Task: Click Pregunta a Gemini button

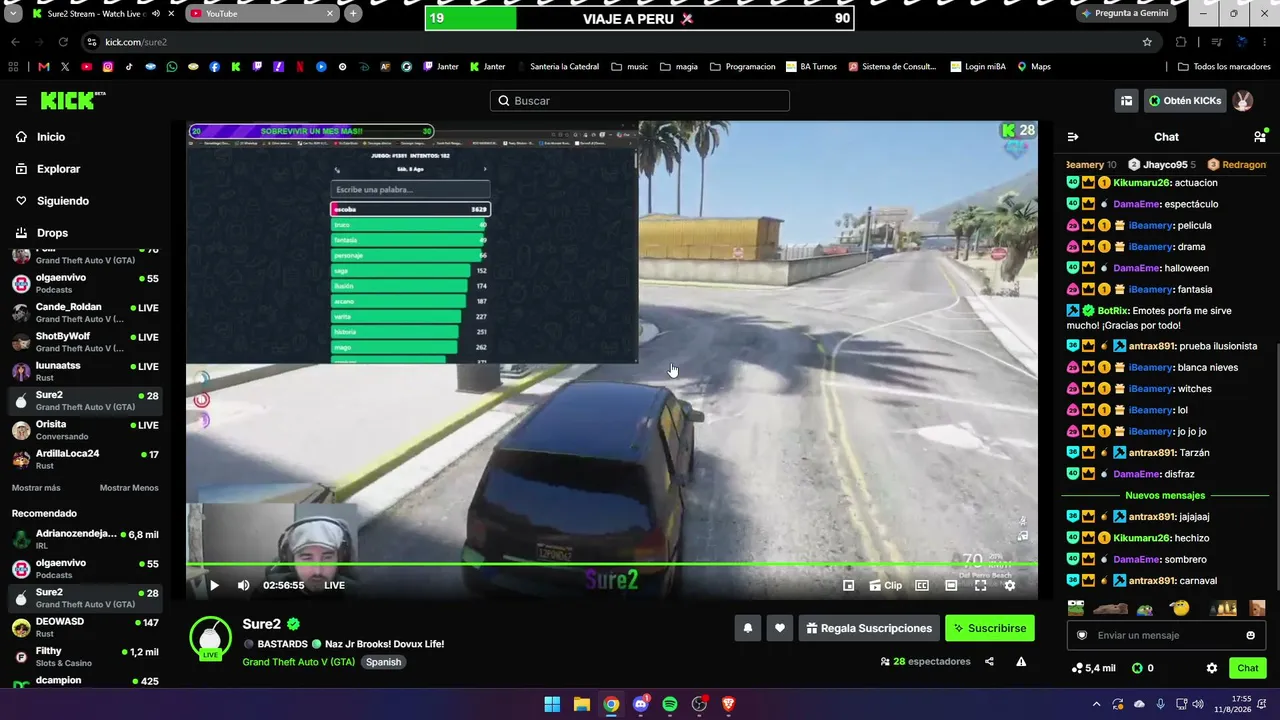Action: click(x=1126, y=14)
